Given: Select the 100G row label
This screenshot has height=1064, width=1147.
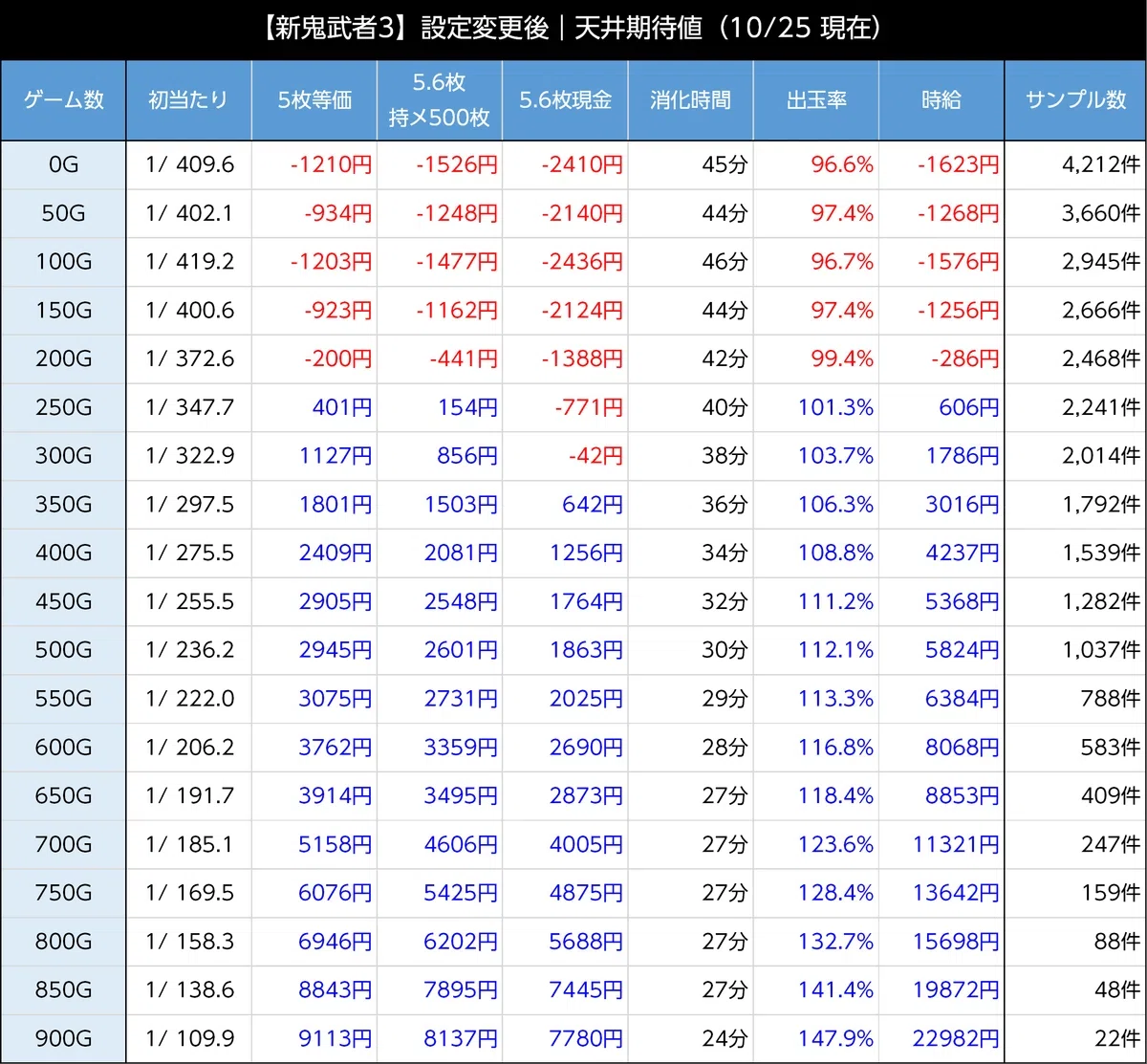Looking at the screenshot, I should pyautogui.click(x=63, y=262).
